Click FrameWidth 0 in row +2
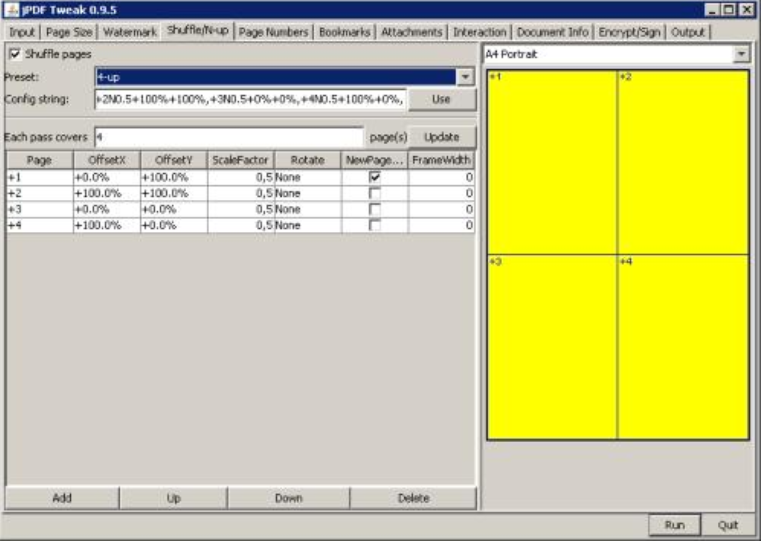761x542 pixels. pyautogui.click(x=441, y=193)
